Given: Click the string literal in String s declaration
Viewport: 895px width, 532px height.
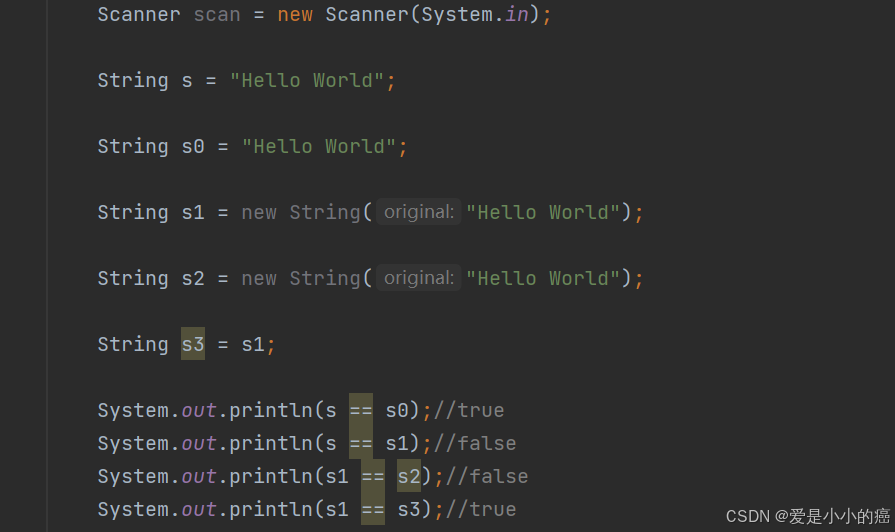Looking at the screenshot, I should tap(307, 80).
